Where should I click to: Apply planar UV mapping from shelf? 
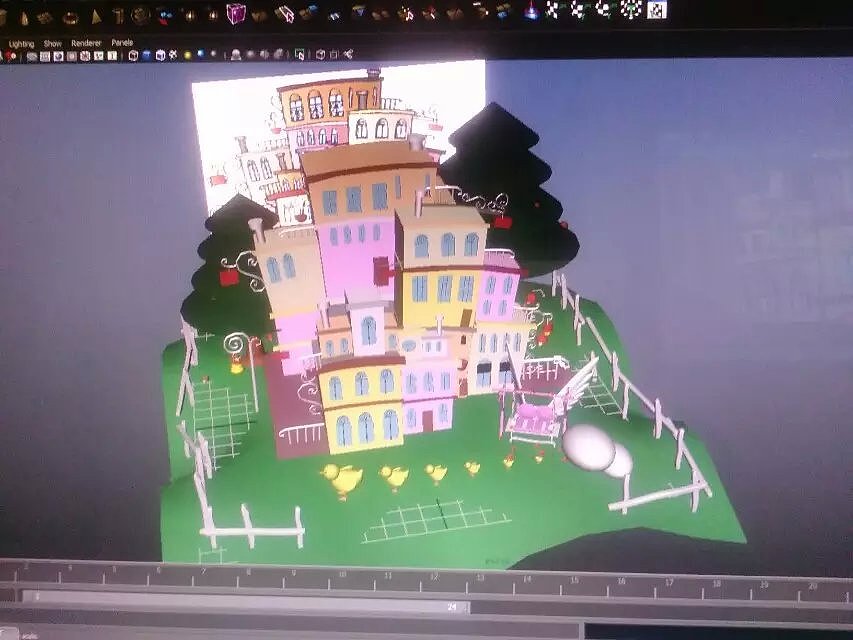coord(553,10)
